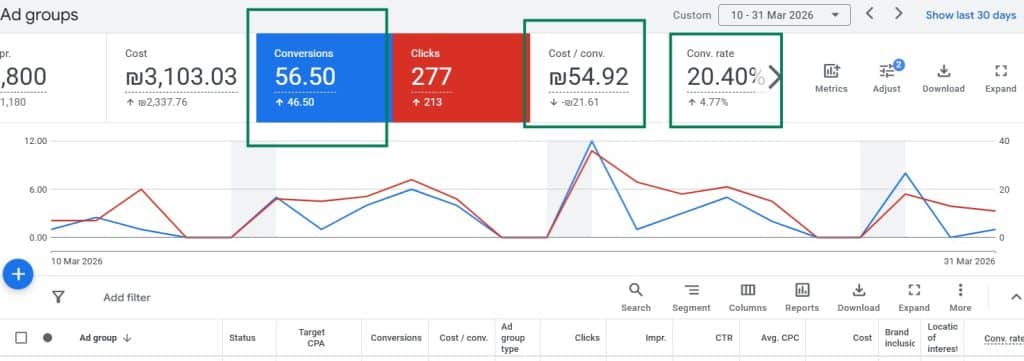Screen dimensions: 1024x361
Task: Download the table data
Action: tap(859, 298)
